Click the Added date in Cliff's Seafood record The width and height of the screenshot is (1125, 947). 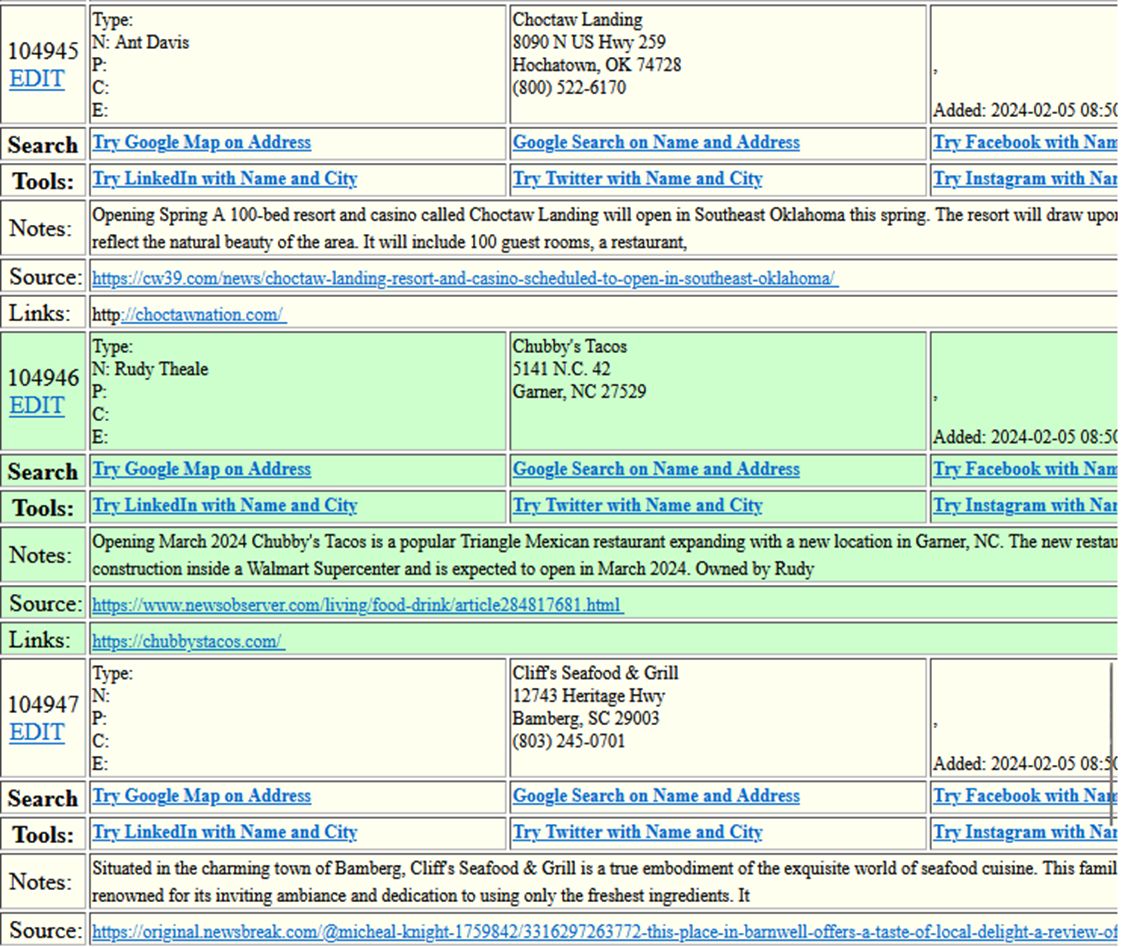[x=1025, y=764]
